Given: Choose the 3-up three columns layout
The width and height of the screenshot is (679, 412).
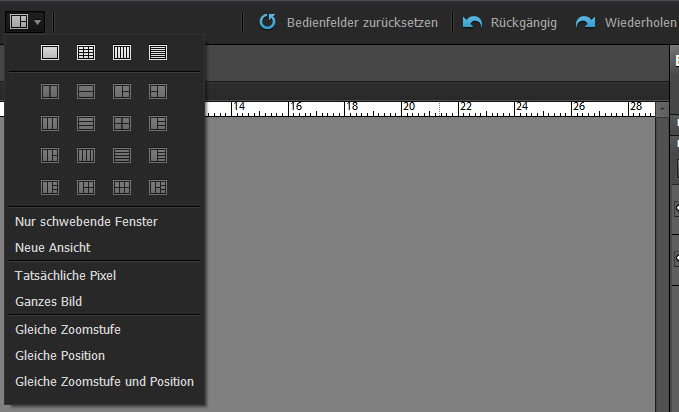Looking at the screenshot, I should 50,123.
